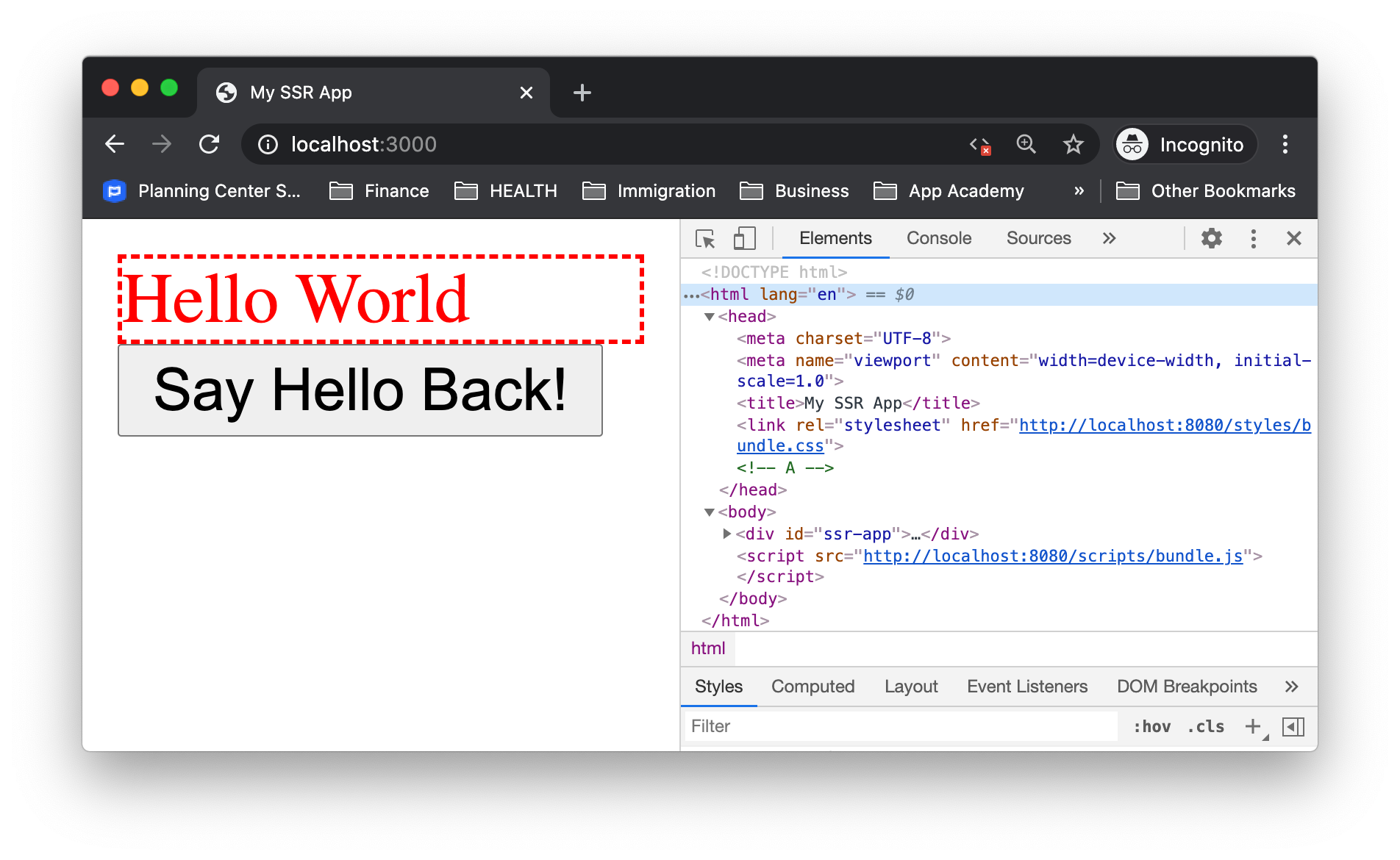Click the blocked script extension icon
Viewport: 1400px width, 860px height.
980,146
